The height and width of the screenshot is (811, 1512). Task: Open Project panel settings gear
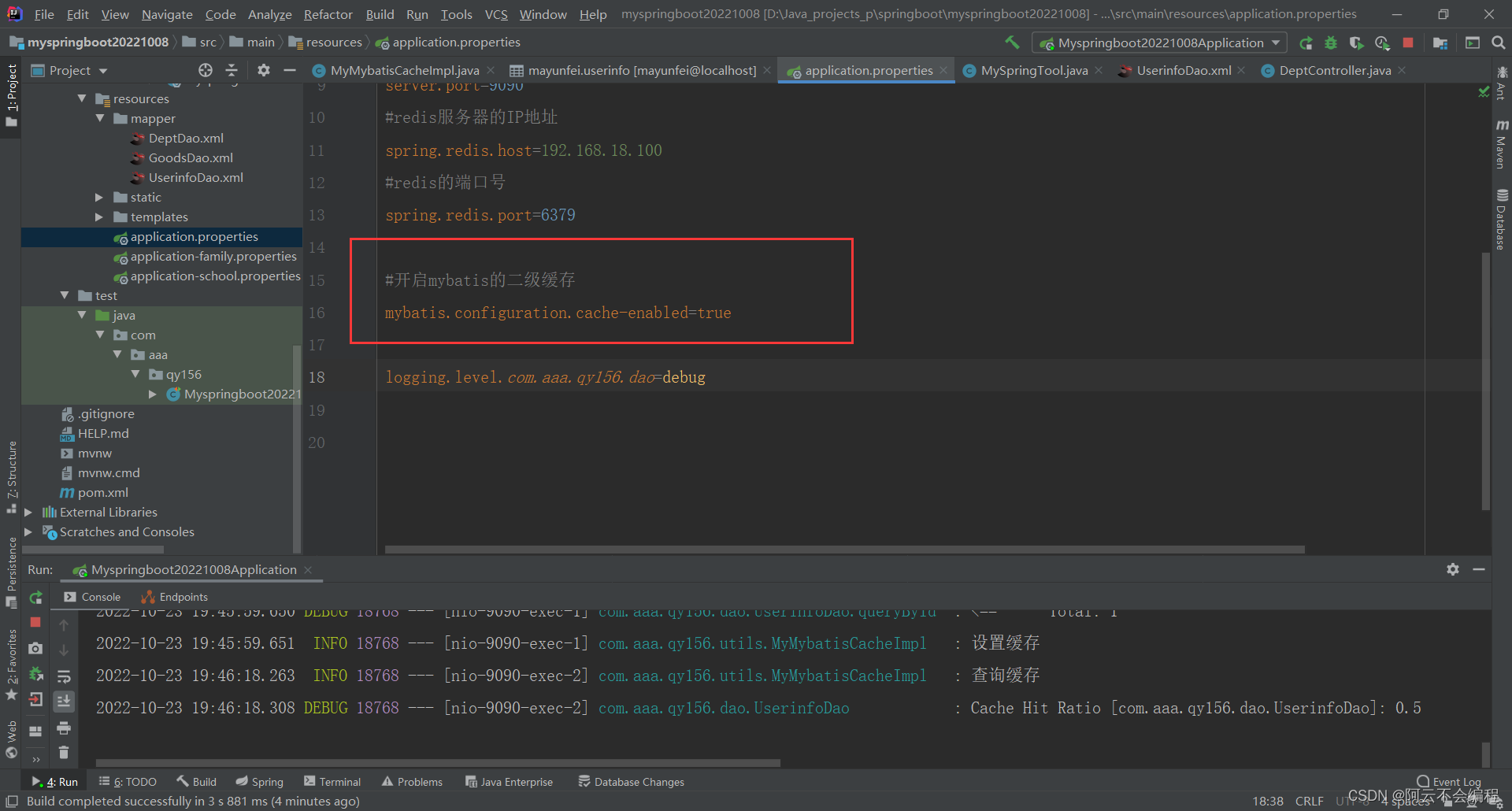(x=264, y=70)
